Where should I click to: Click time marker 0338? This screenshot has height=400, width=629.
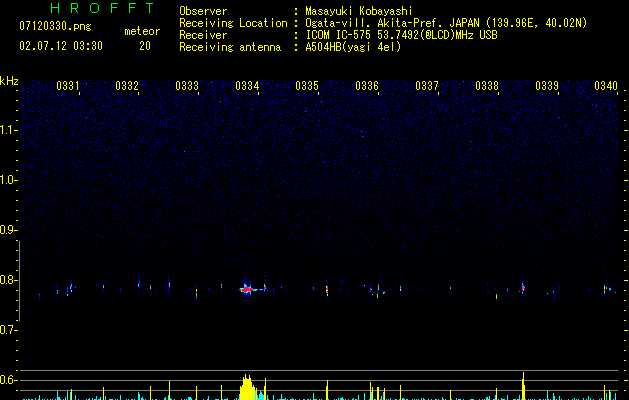[487, 85]
